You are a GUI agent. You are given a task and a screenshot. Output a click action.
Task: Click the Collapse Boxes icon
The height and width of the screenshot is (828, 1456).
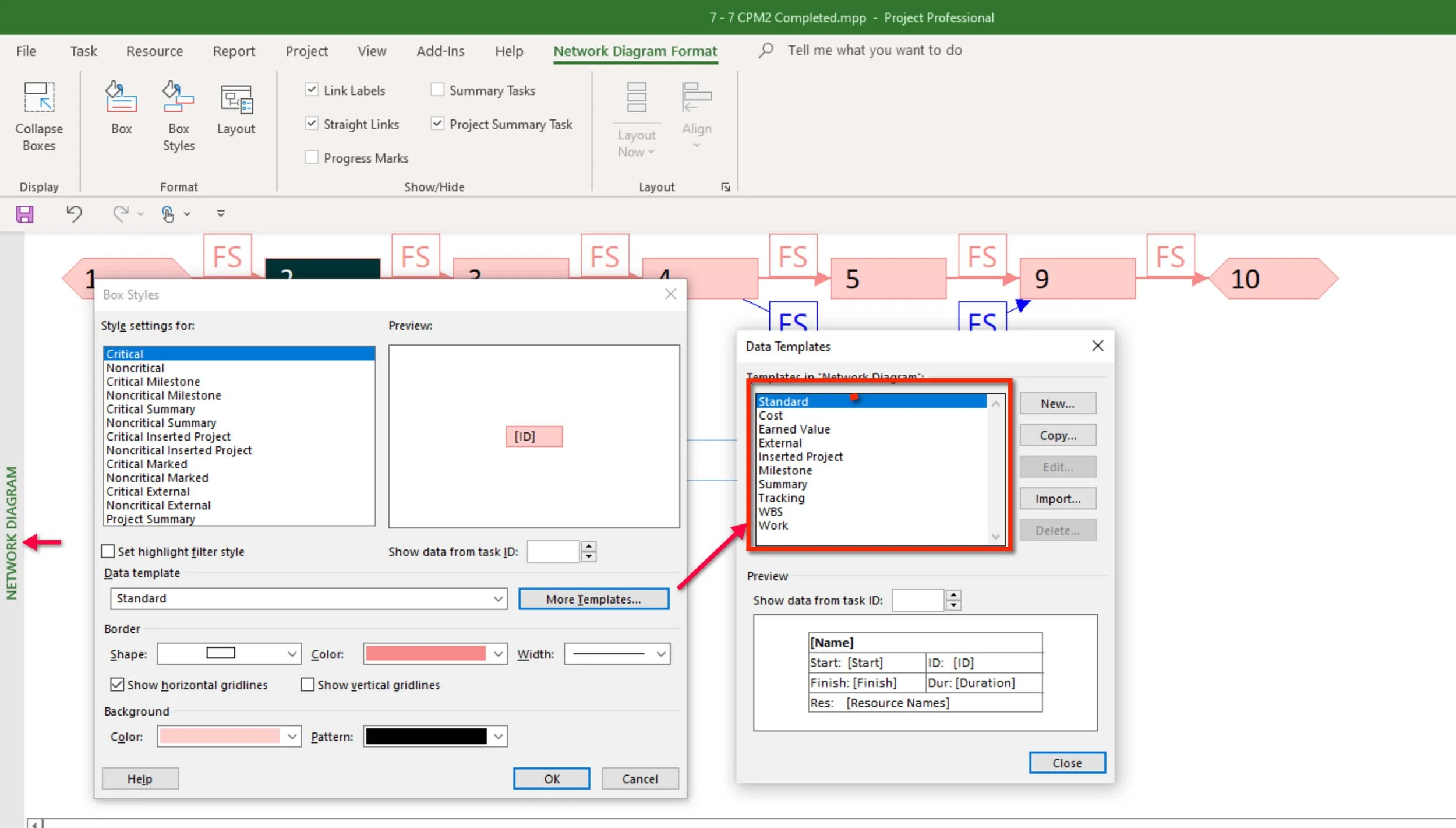[x=39, y=97]
